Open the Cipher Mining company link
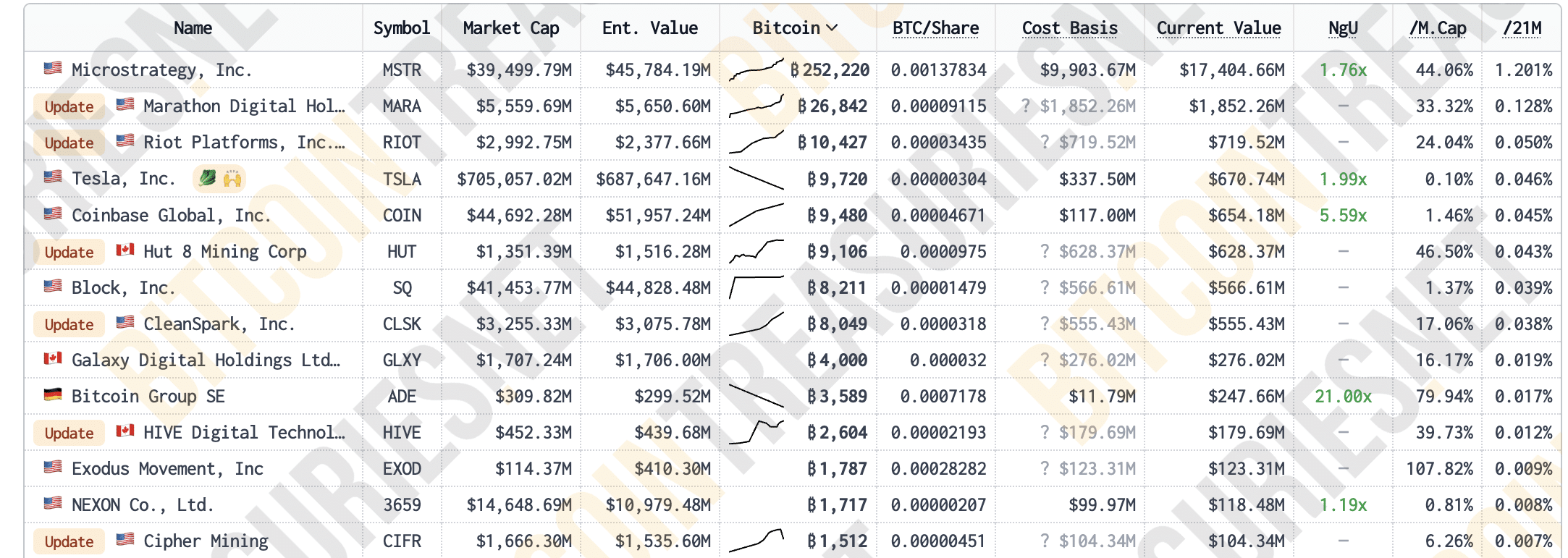This screenshot has height=558, width=1568. 206,541
